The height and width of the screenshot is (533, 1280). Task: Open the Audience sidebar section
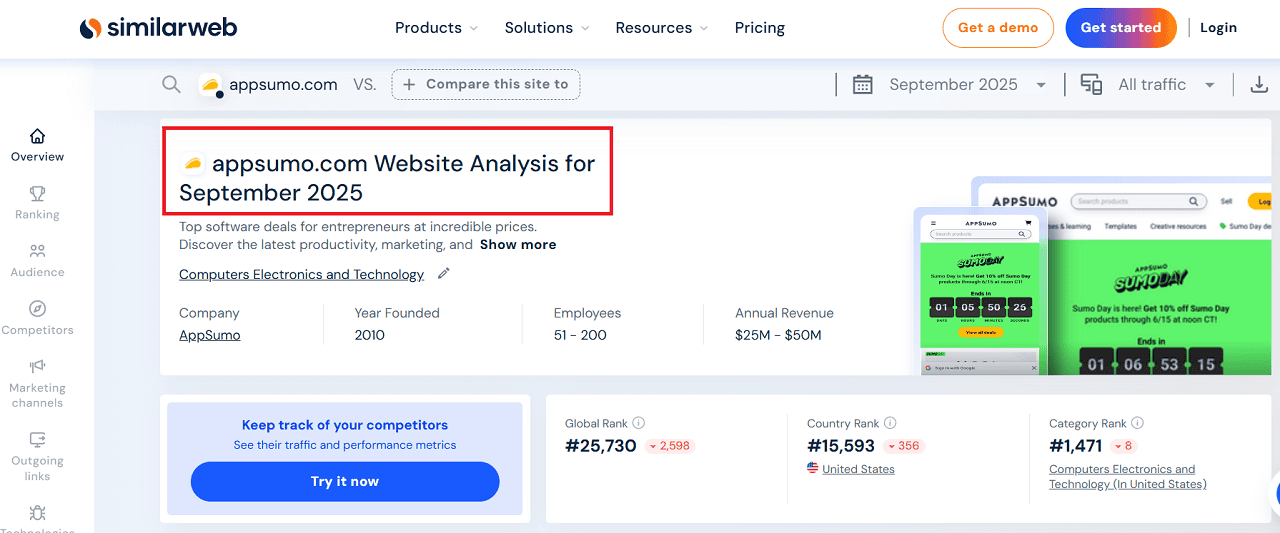click(x=37, y=261)
